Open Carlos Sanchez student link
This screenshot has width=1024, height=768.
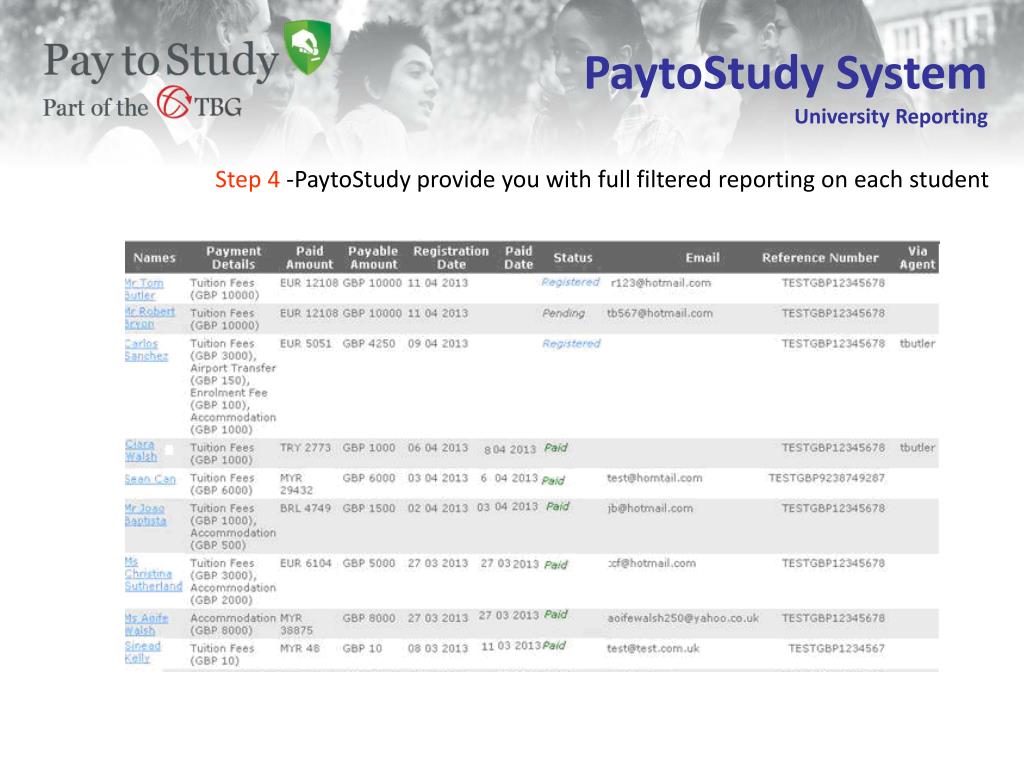[146, 349]
